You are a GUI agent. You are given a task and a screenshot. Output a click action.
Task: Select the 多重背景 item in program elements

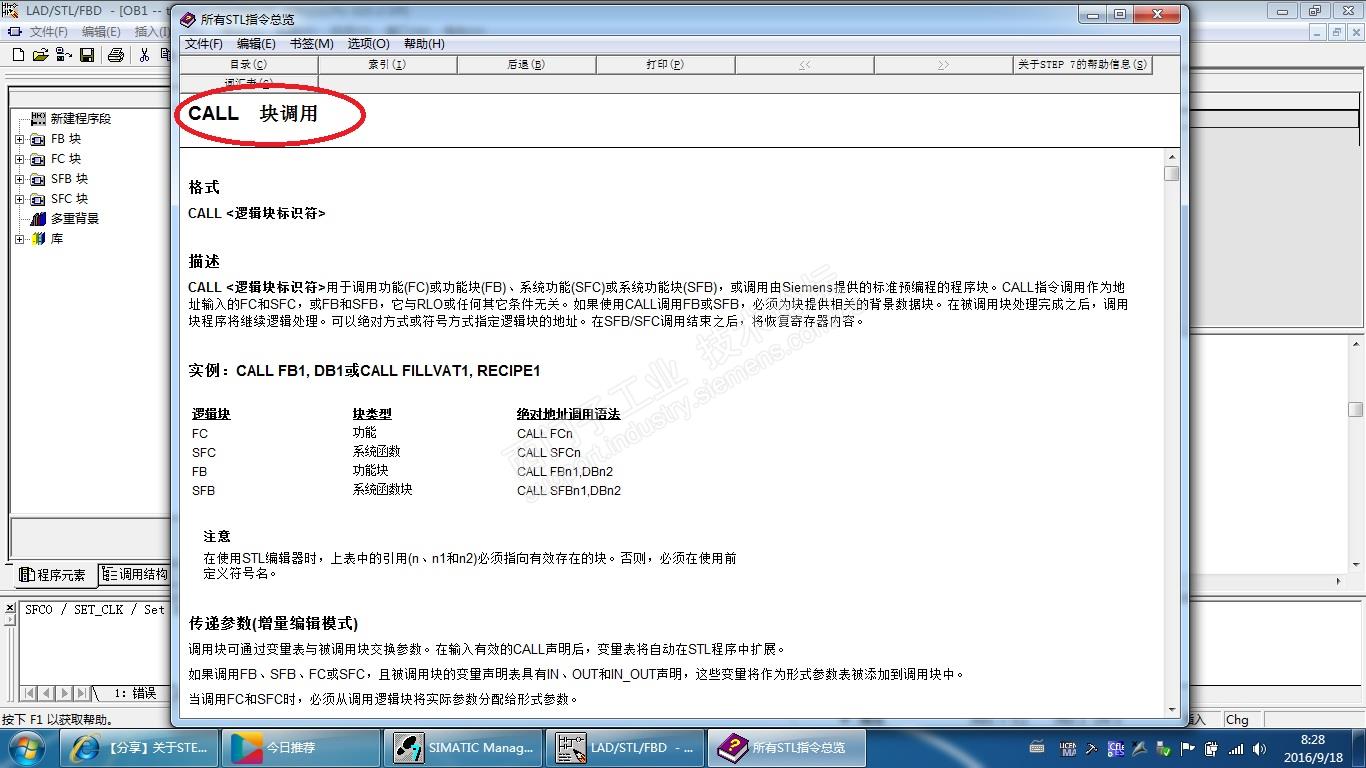[x=75, y=219]
